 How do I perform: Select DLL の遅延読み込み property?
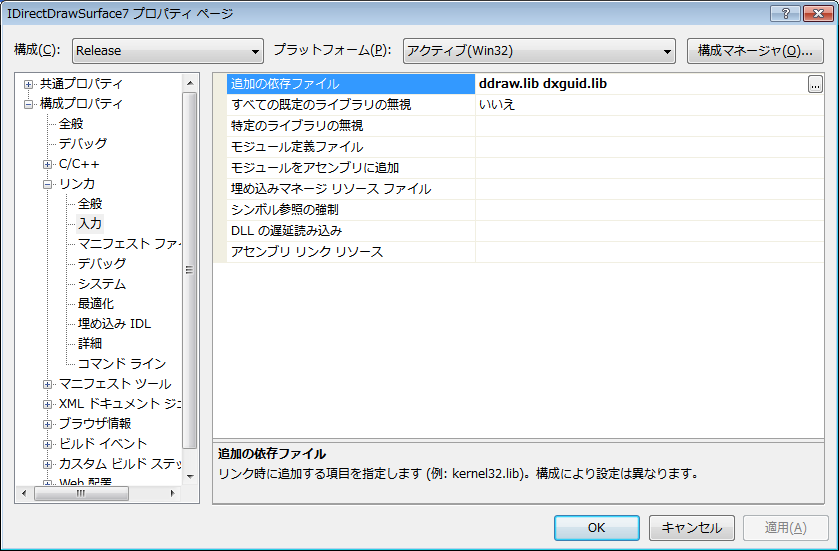tap(350, 231)
